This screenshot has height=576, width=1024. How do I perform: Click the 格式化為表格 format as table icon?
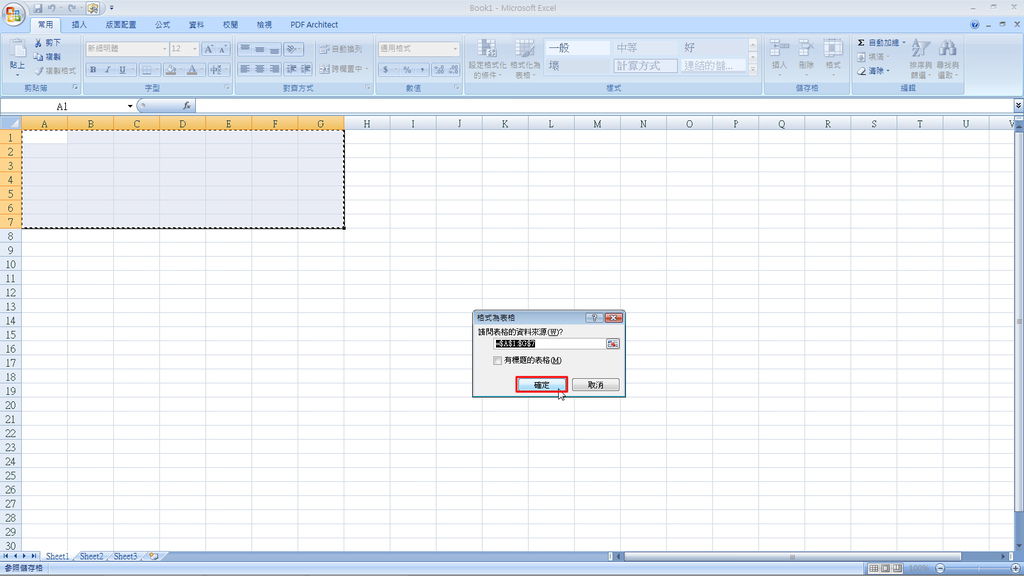tap(524, 49)
